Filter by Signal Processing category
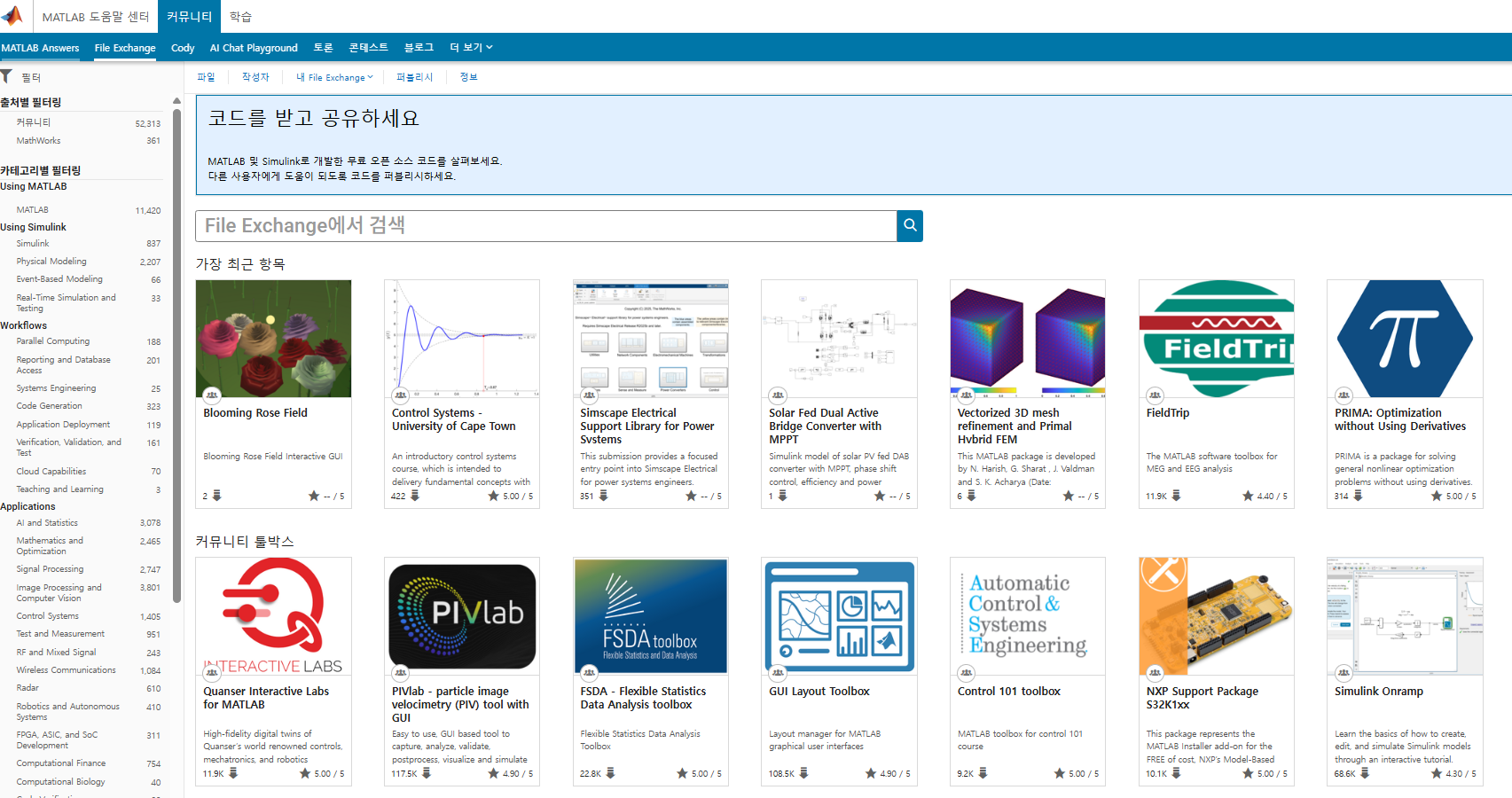The width and height of the screenshot is (1512, 798). [50, 569]
